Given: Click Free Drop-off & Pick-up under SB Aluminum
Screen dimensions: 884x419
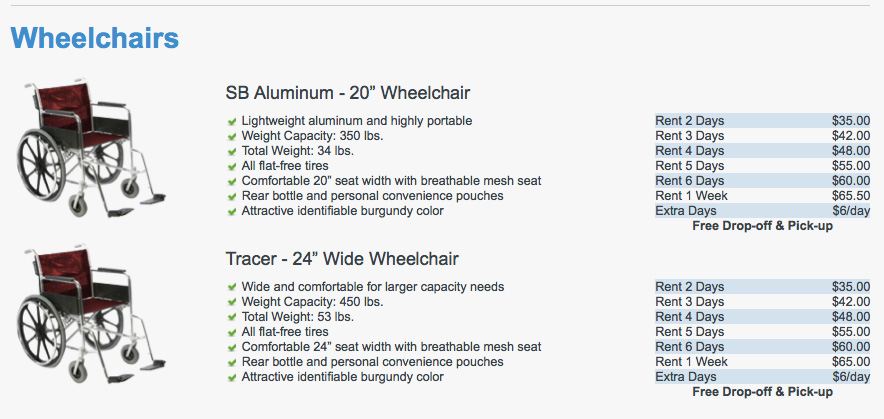Looking at the screenshot, I should [x=762, y=226].
